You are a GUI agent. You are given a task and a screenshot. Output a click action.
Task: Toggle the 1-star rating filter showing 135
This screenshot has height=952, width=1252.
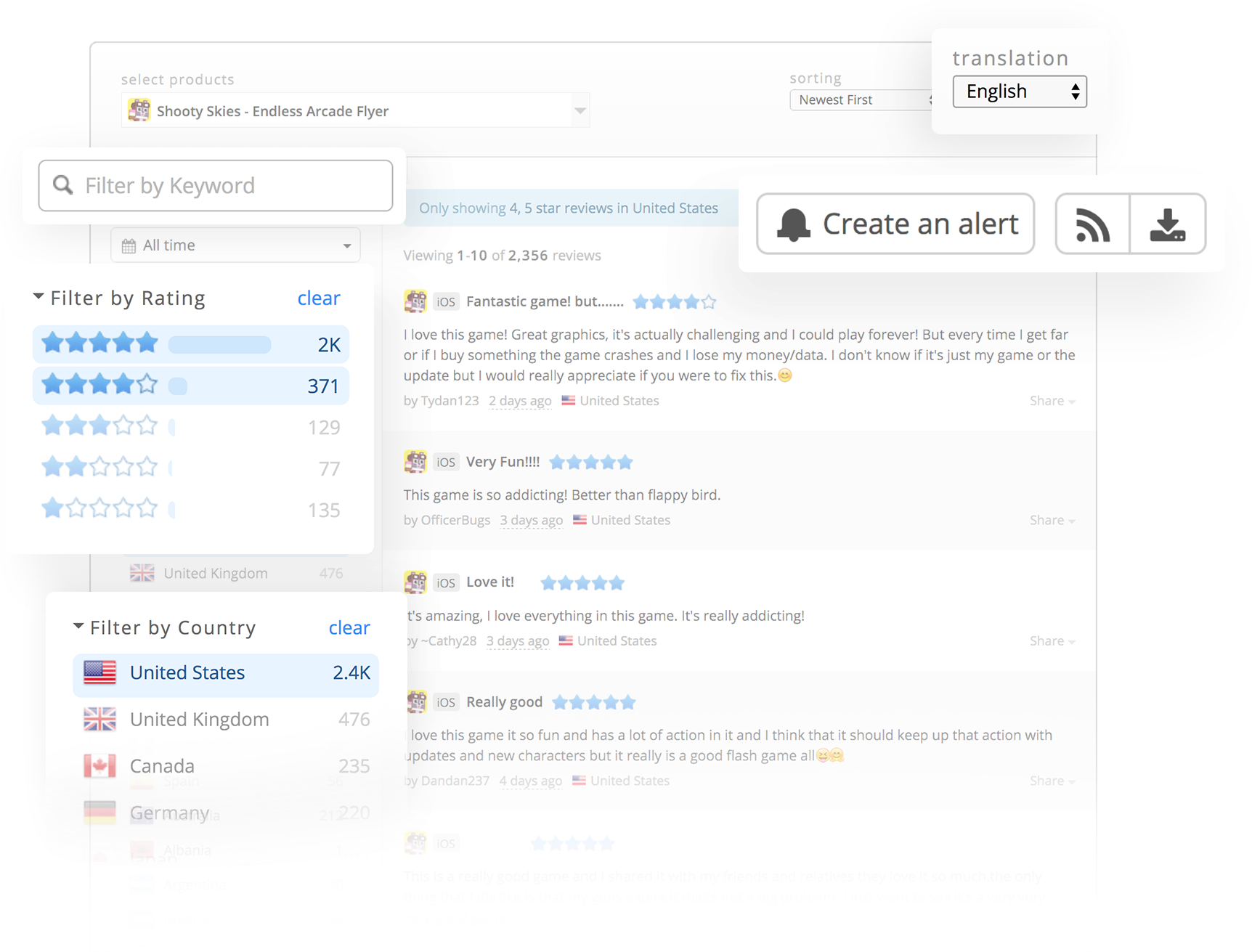191,510
